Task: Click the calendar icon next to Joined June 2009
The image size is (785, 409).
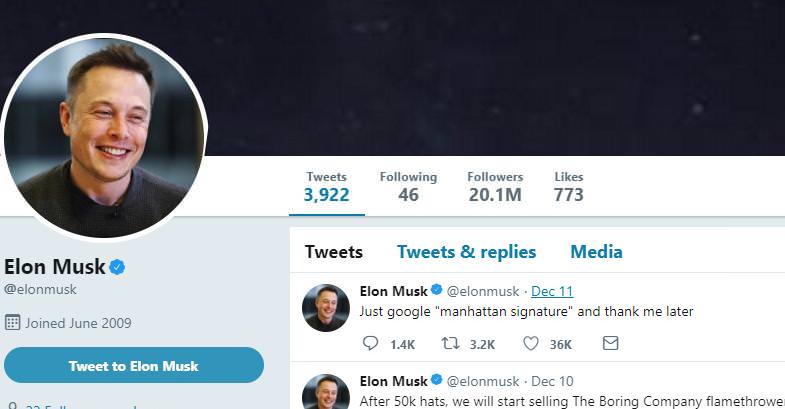Action: click(x=12, y=322)
